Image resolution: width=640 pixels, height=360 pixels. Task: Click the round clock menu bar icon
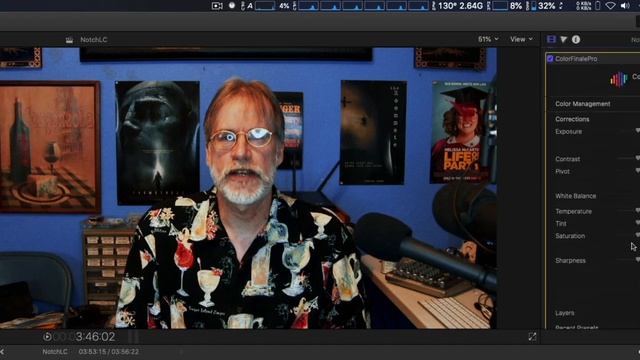pos(232,6)
